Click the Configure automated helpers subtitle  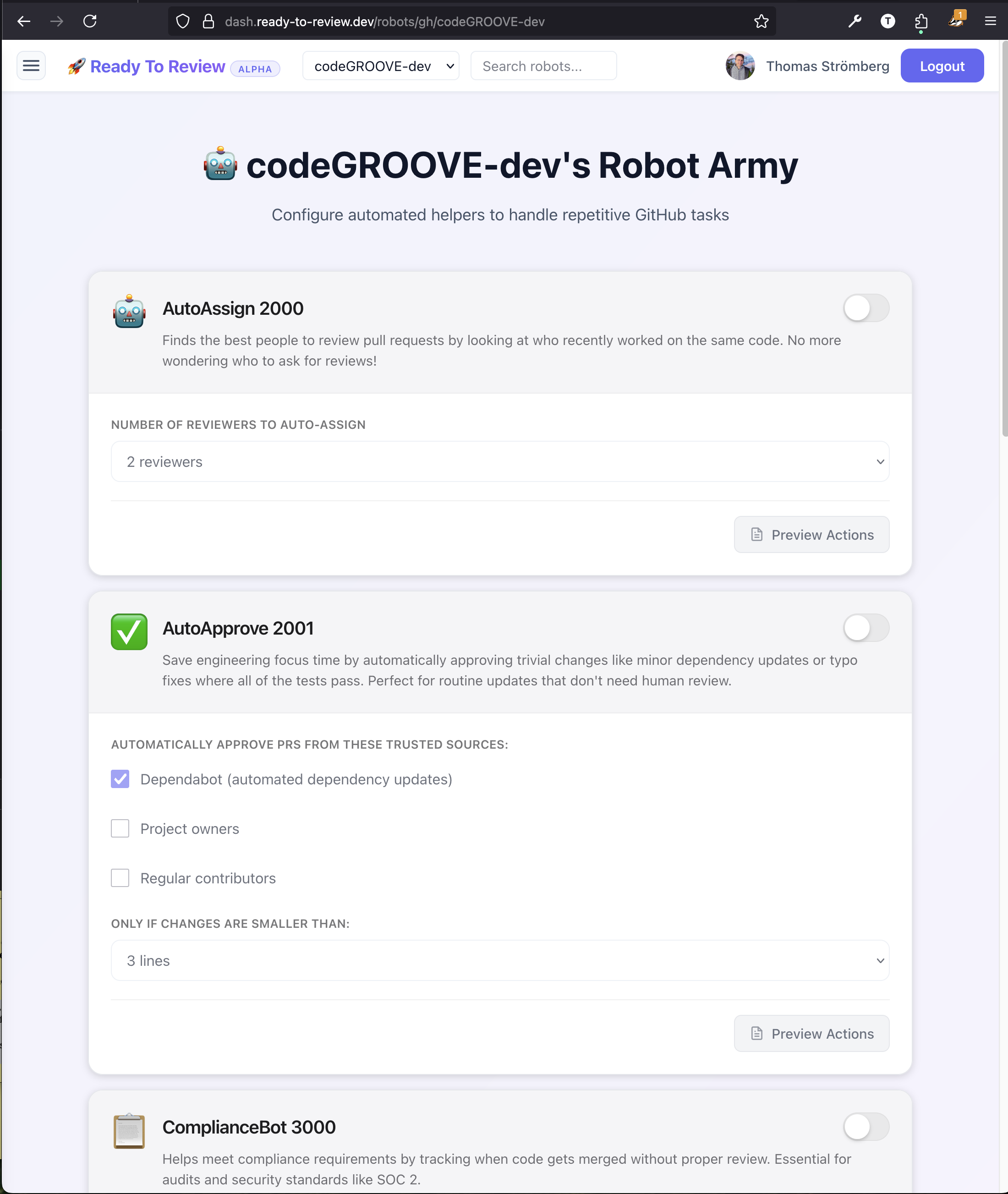[500, 215]
